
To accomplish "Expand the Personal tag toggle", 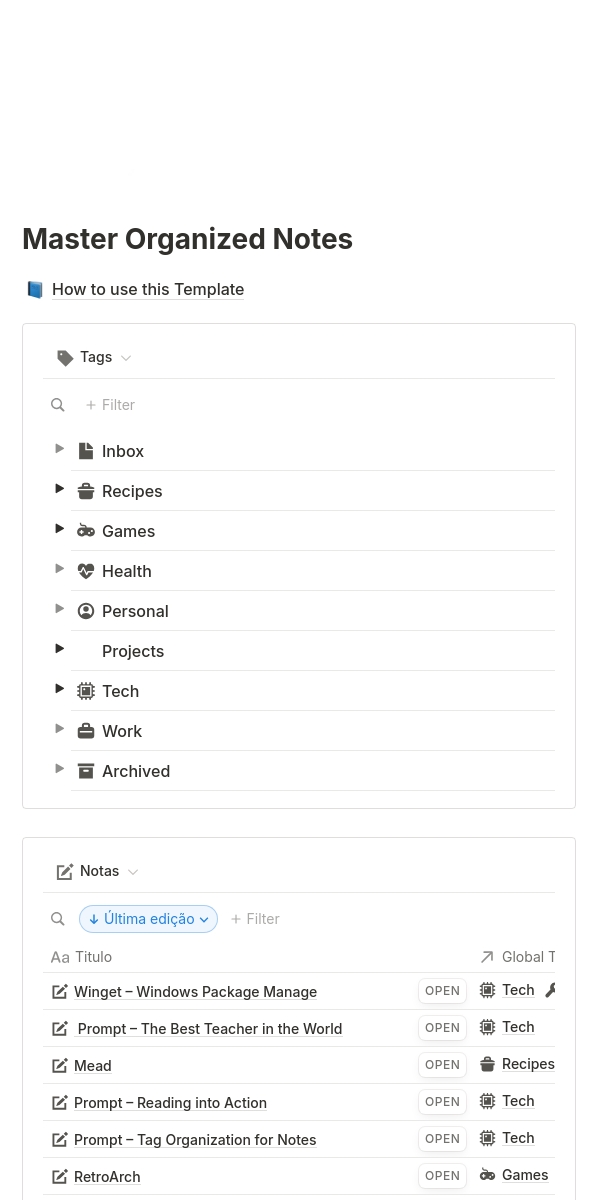I will [60, 609].
